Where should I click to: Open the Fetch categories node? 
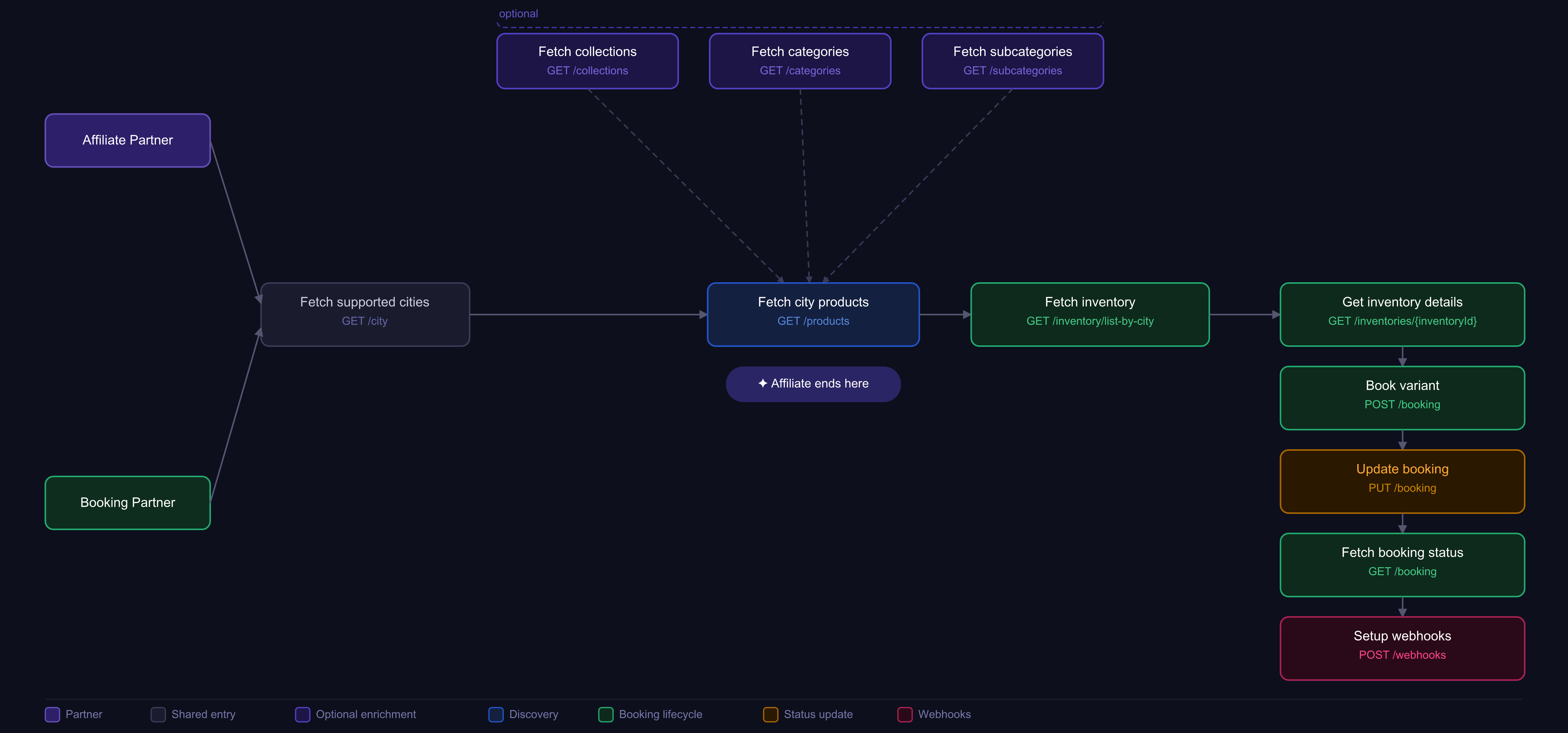point(800,61)
